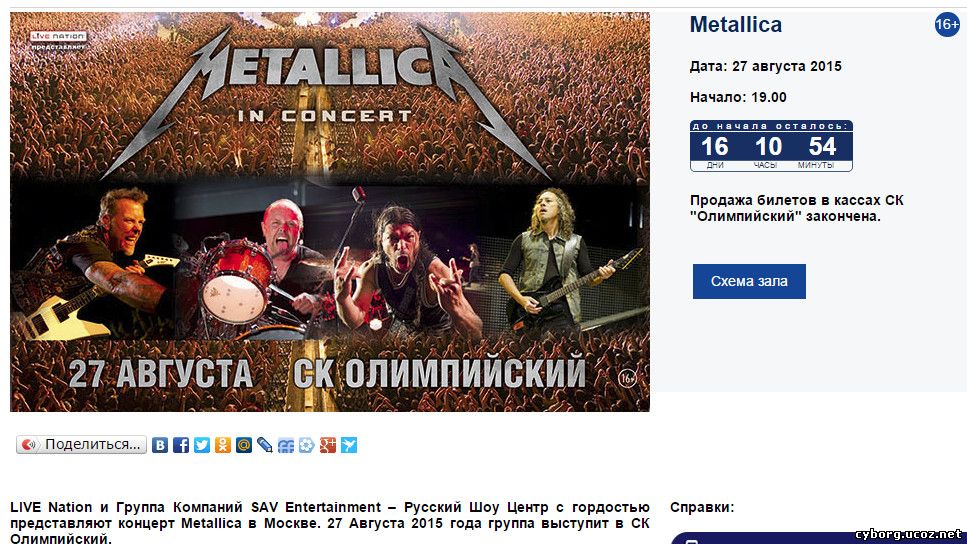Share via the orange Odnoklassniki icon
The height and width of the screenshot is (544, 967).
[x=223, y=445]
